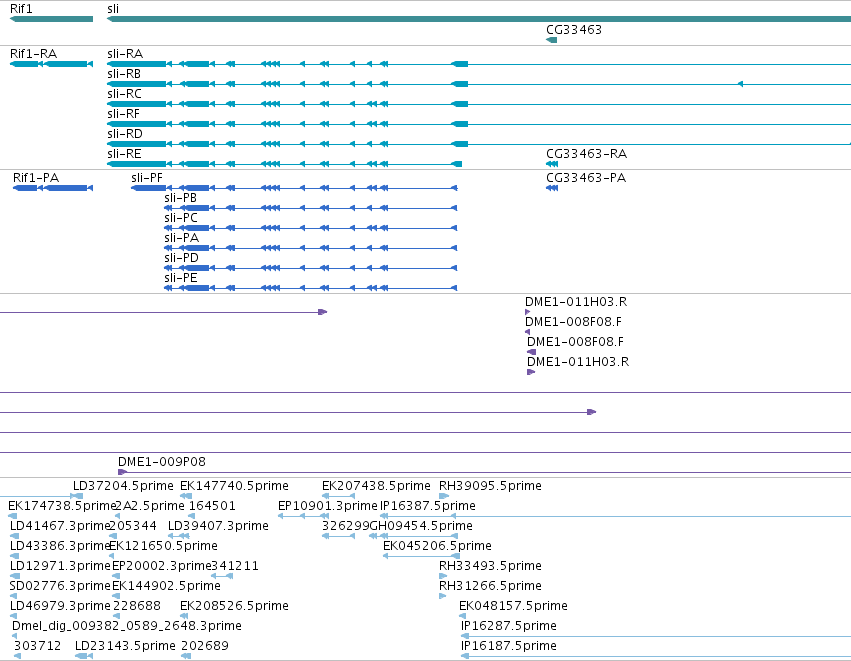Select the LD37204.5prime EST label
This screenshot has height=661, width=851.
click(123, 486)
